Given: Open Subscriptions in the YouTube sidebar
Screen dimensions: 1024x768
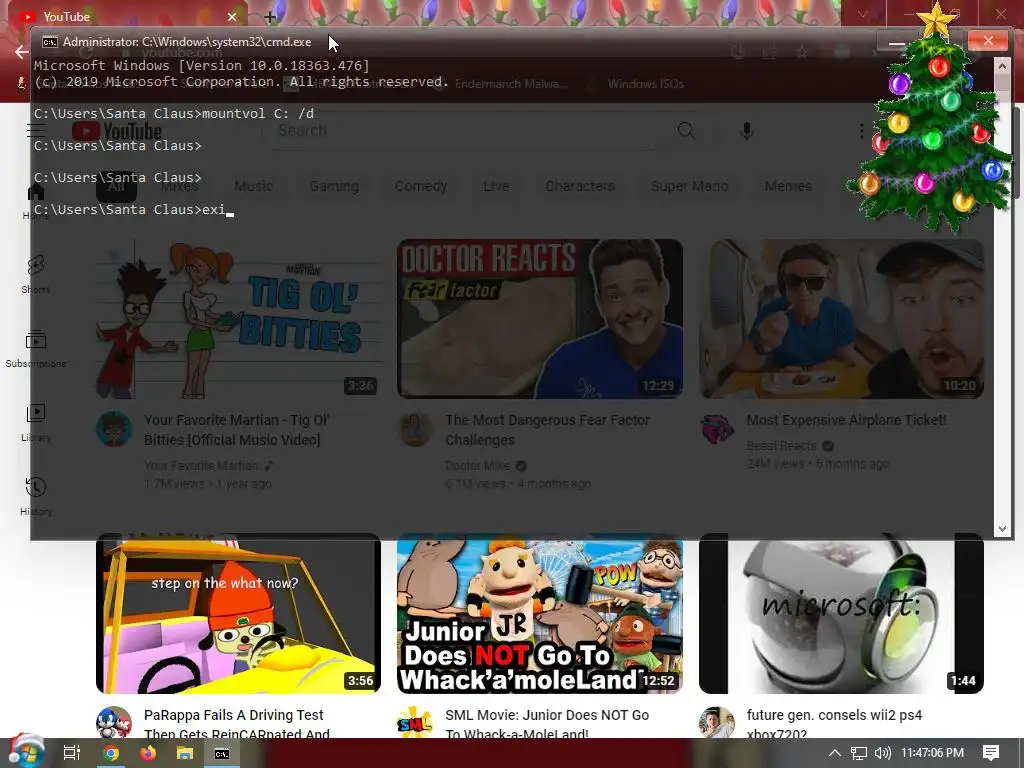Looking at the screenshot, I should pyautogui.click(x=35, y=349).
